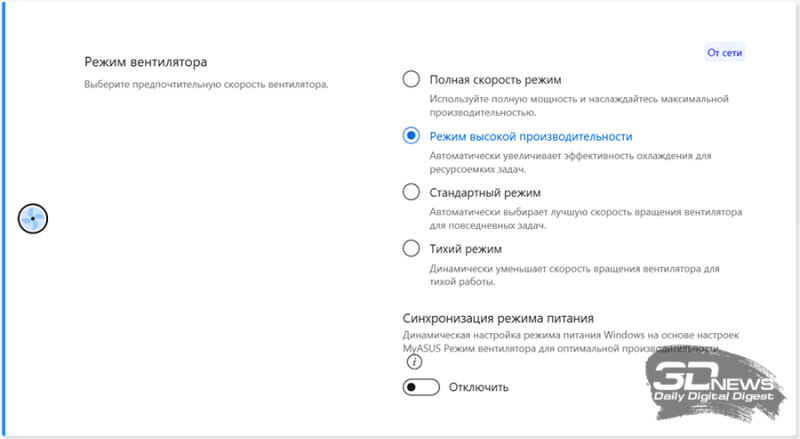Screen dimensions: 800x439
Task: Click the Тихий режим label text
Action: (465, 248)
